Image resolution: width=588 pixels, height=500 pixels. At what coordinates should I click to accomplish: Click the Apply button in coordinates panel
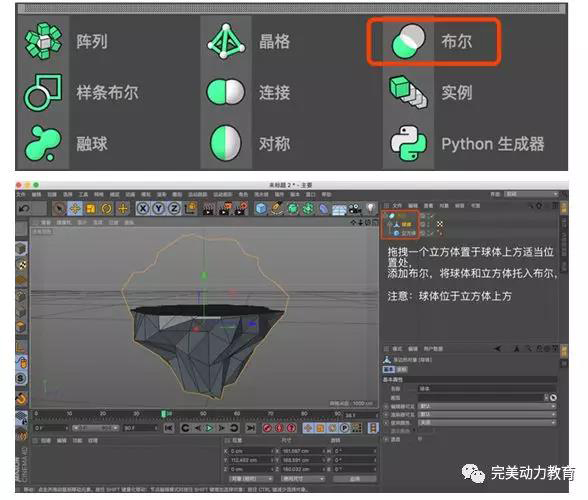tap(355, 479)
